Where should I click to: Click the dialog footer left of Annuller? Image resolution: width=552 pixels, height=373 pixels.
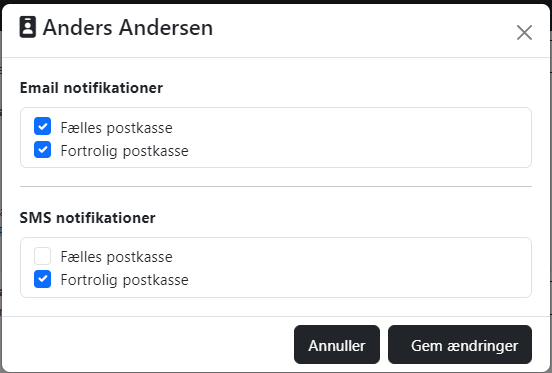pyautogui.click(x=148, y=345)
